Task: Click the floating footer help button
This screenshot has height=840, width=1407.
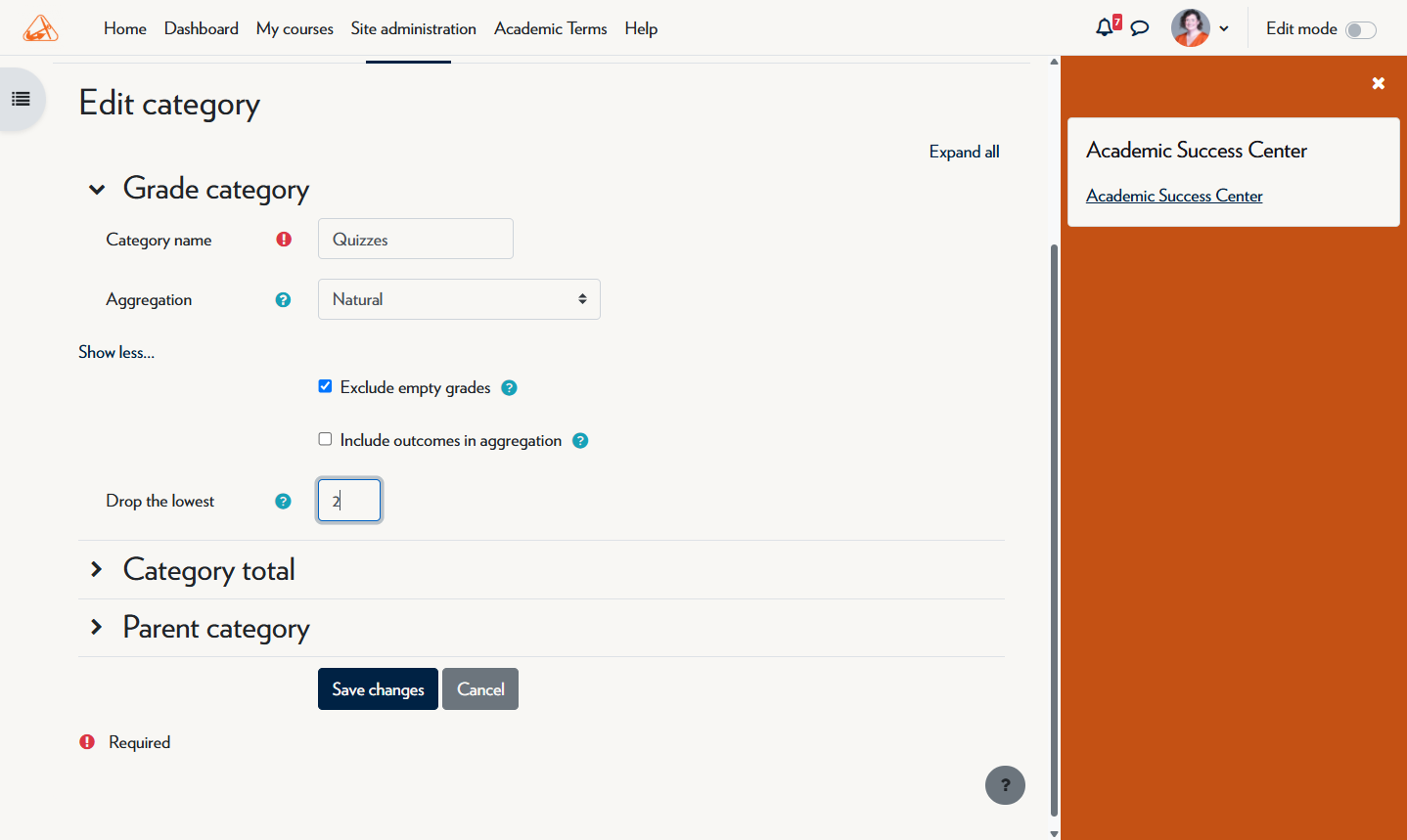Action: pyautogui.click(x=1005, y=785)
